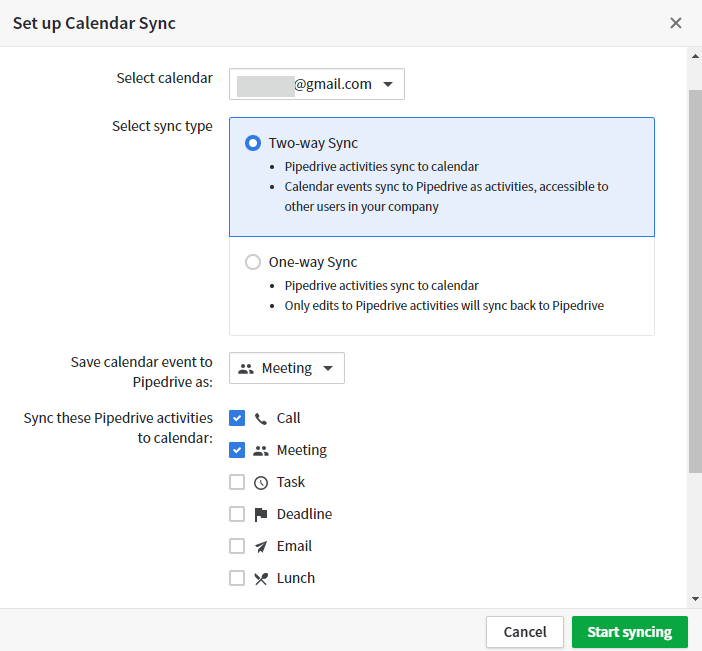Click the 'Select calendar' label
The image size is (702, 651).
click(164, 78)
